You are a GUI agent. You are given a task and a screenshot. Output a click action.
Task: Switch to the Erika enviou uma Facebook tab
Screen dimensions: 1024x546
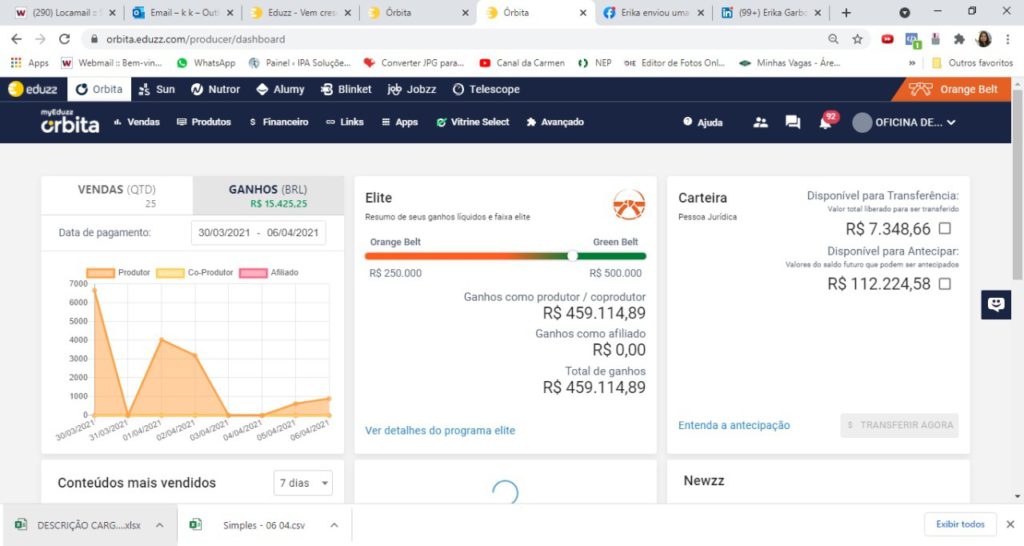[653, 12]
